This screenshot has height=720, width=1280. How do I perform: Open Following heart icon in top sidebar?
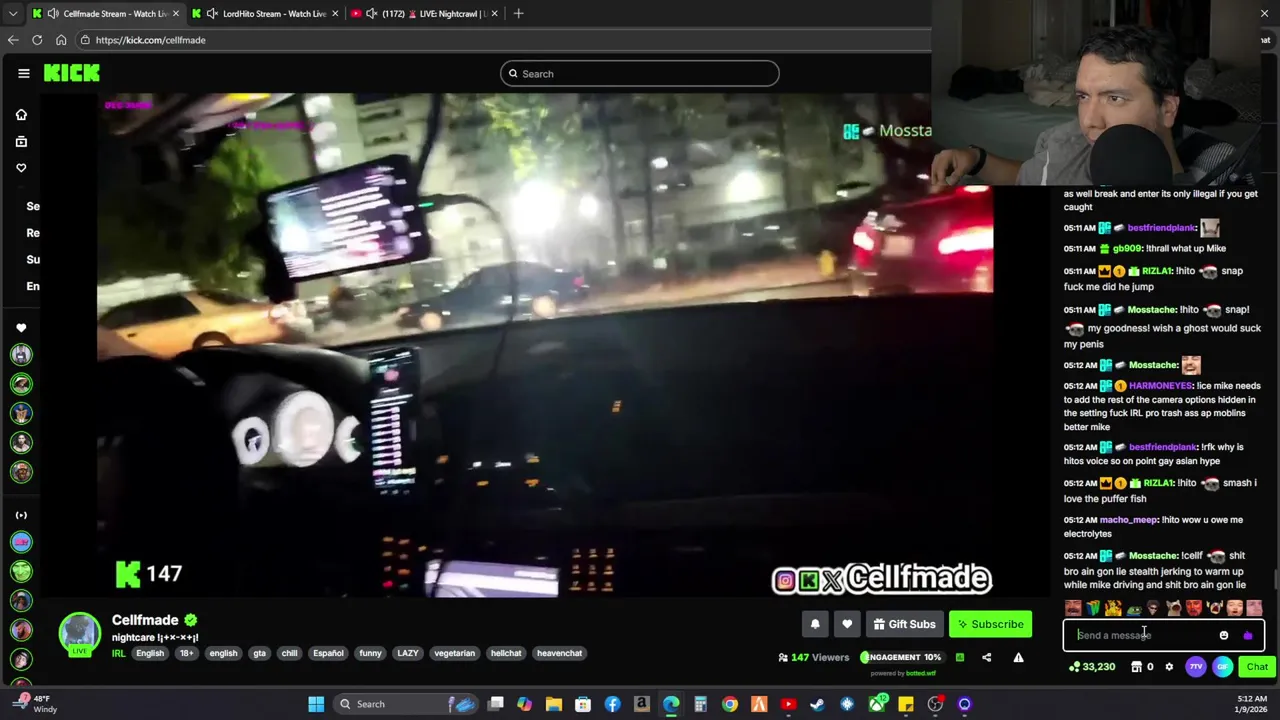[x=21, y=168]
